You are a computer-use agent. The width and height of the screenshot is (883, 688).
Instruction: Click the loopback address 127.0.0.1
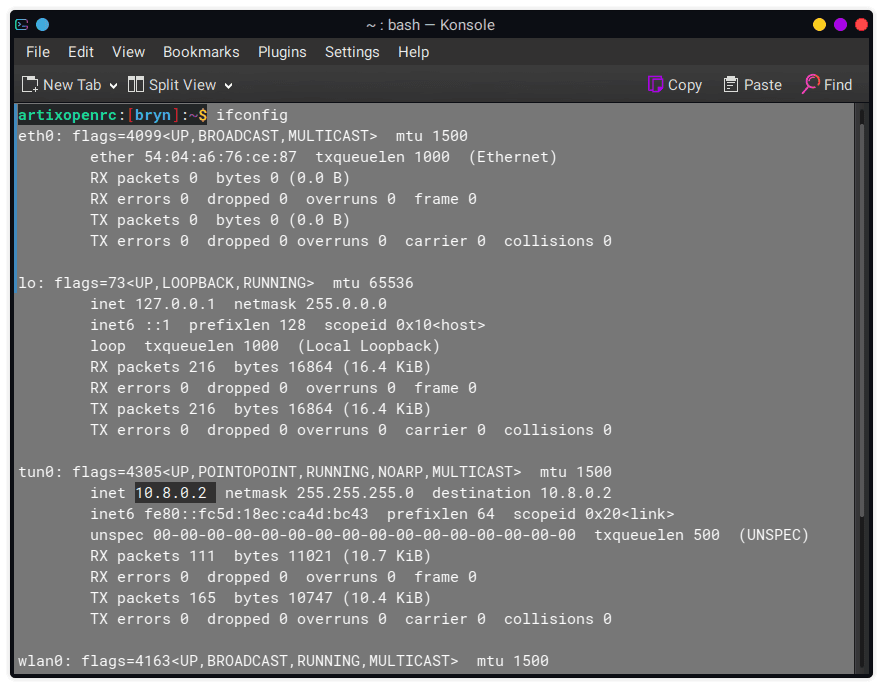pyautogui.click(x=175, y=304)
